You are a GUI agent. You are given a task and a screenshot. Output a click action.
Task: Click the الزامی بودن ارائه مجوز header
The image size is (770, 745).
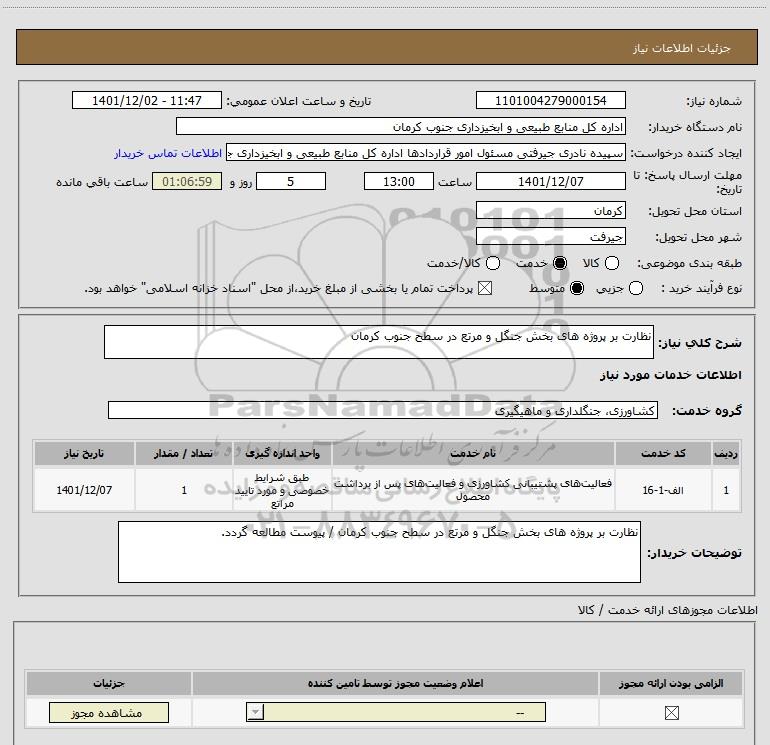tap(671, 683)
